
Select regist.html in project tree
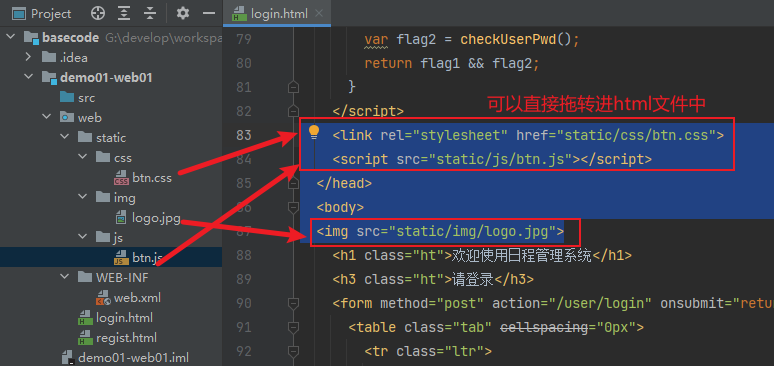coord(126,338)
